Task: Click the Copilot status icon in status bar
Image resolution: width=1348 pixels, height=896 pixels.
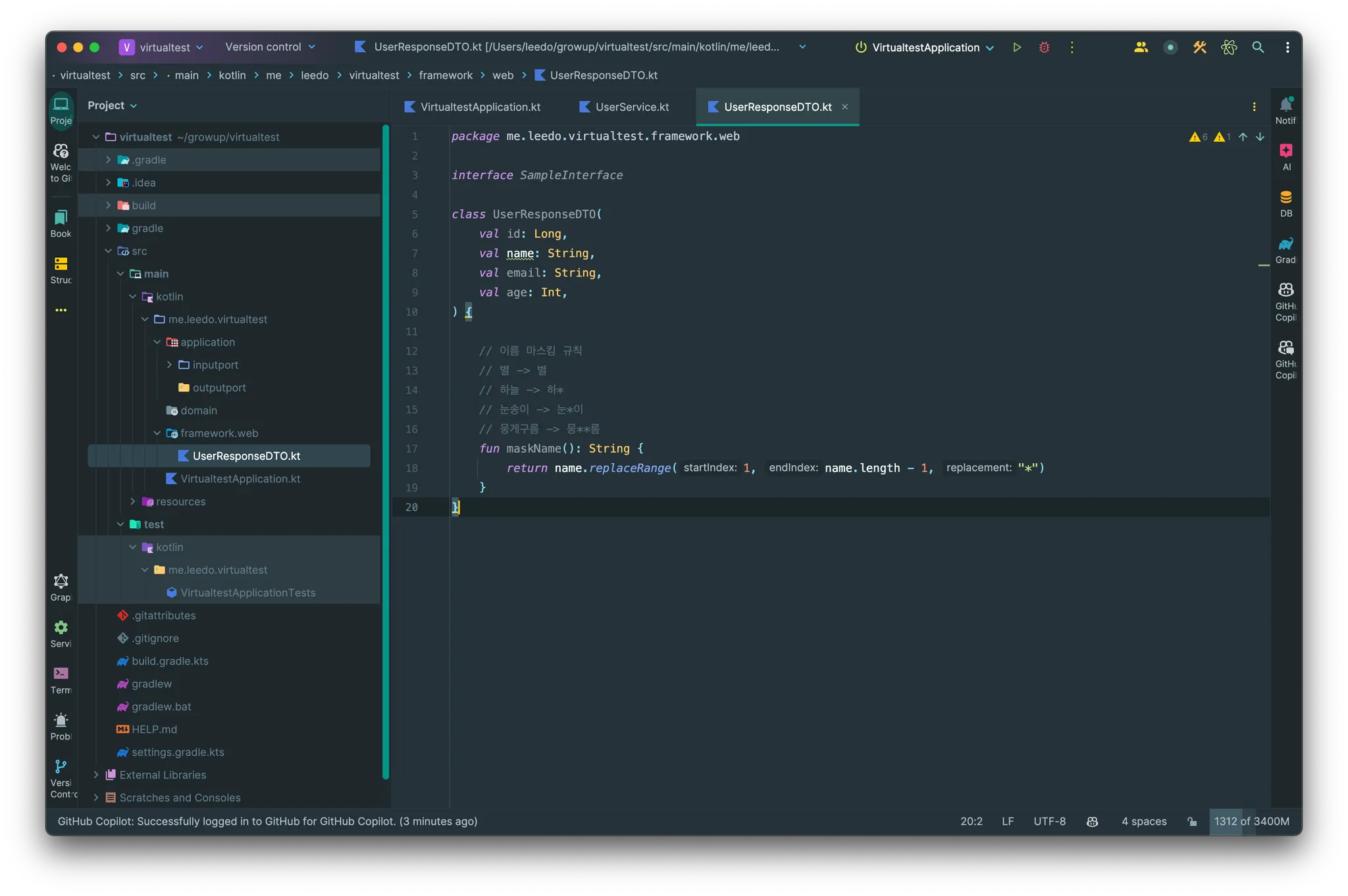Action: pyautogui.click(x=1093, y=821)
